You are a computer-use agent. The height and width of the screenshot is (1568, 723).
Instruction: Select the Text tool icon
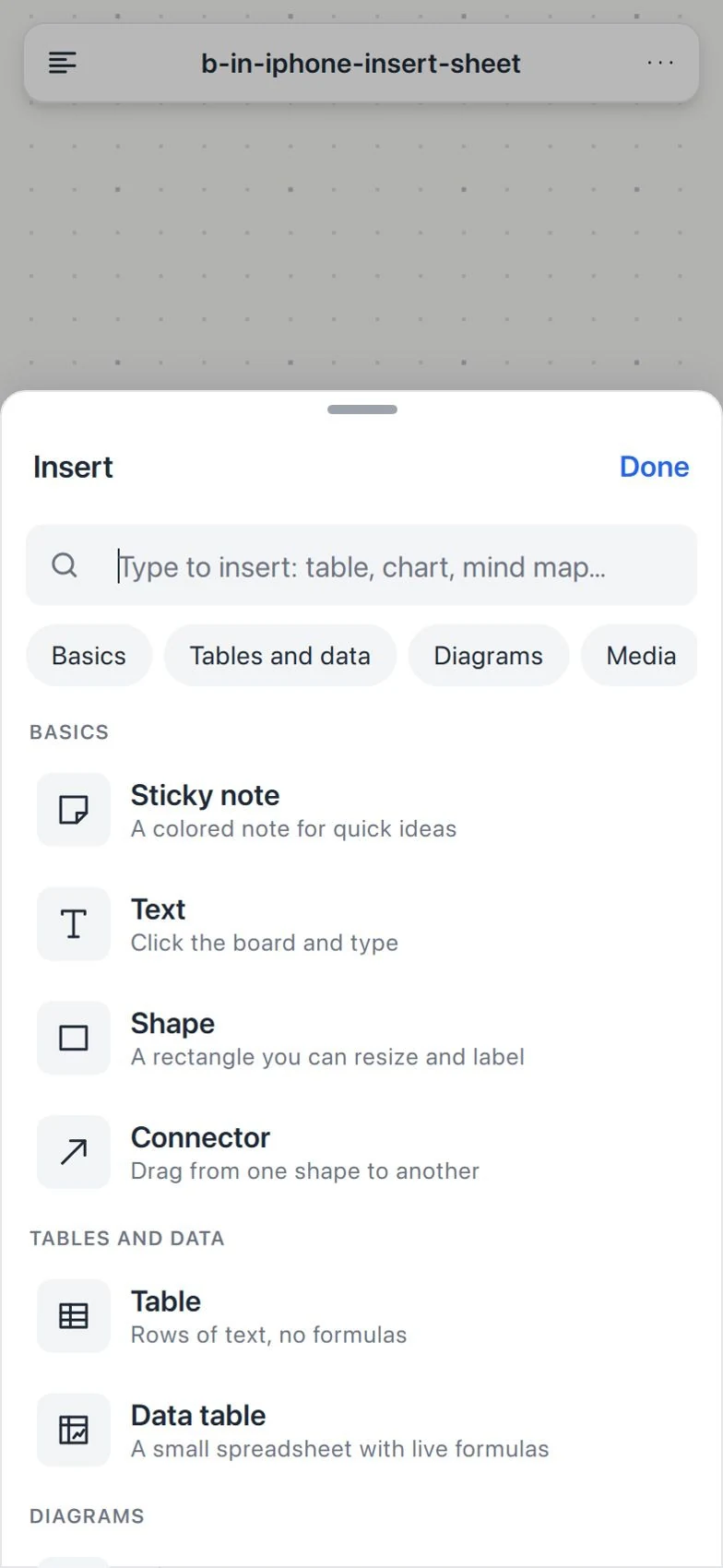click(74, 924)
